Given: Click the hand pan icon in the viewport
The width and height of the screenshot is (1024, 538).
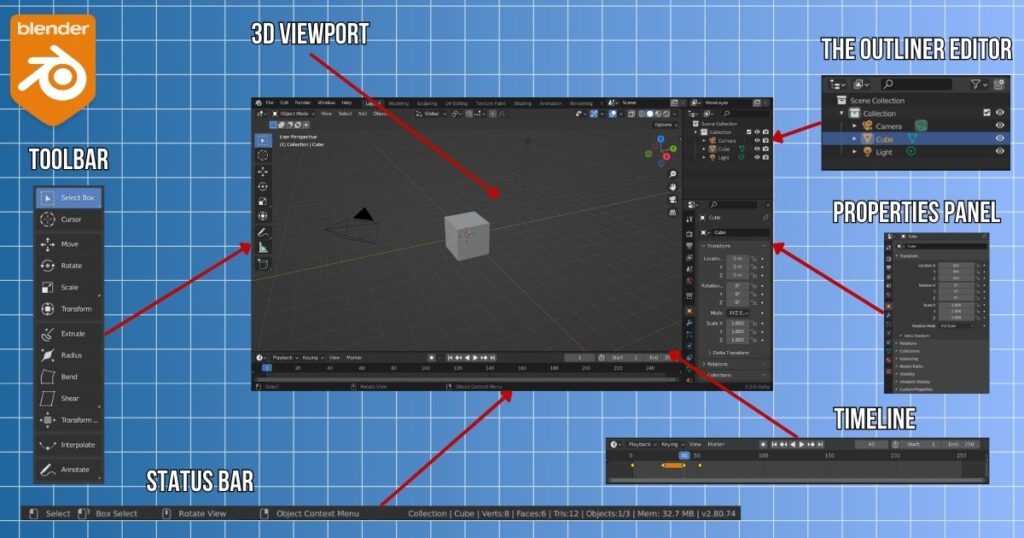Looking at the screenshot, I should coord(673,187).
